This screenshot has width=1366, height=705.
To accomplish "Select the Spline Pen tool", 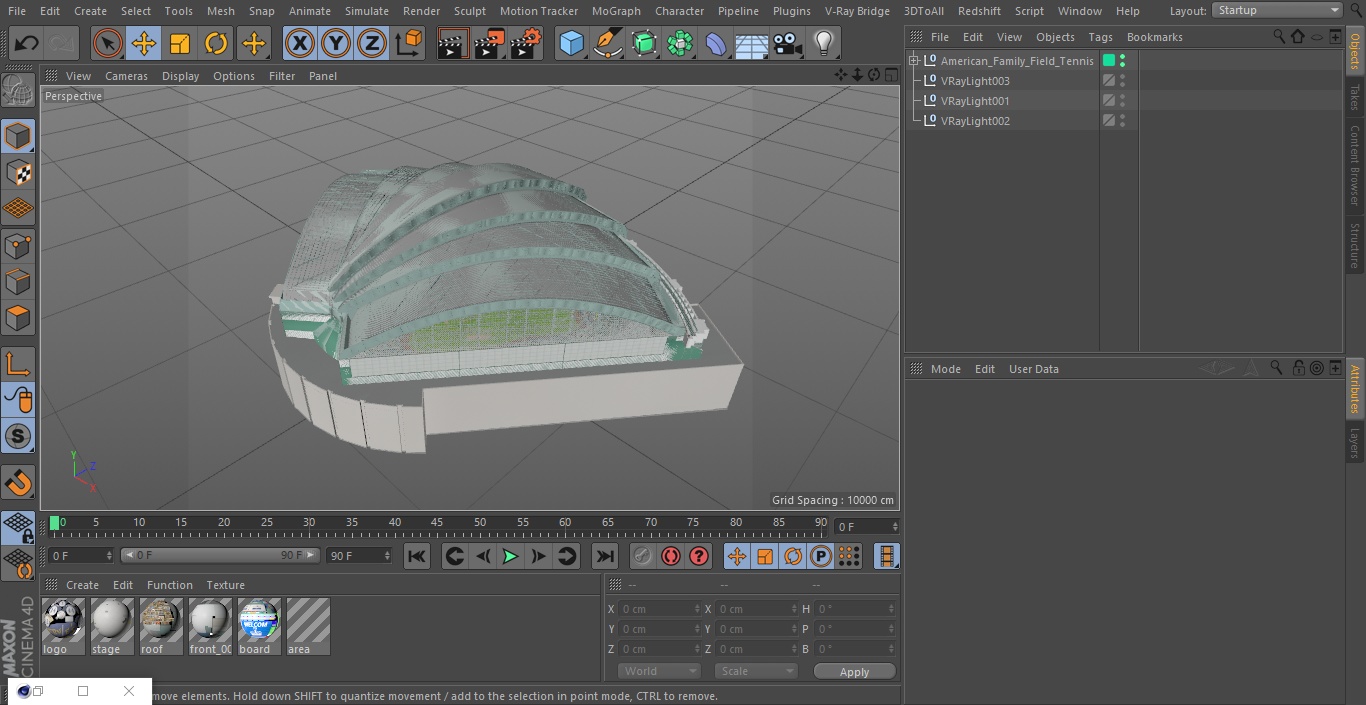I will 607,44.
